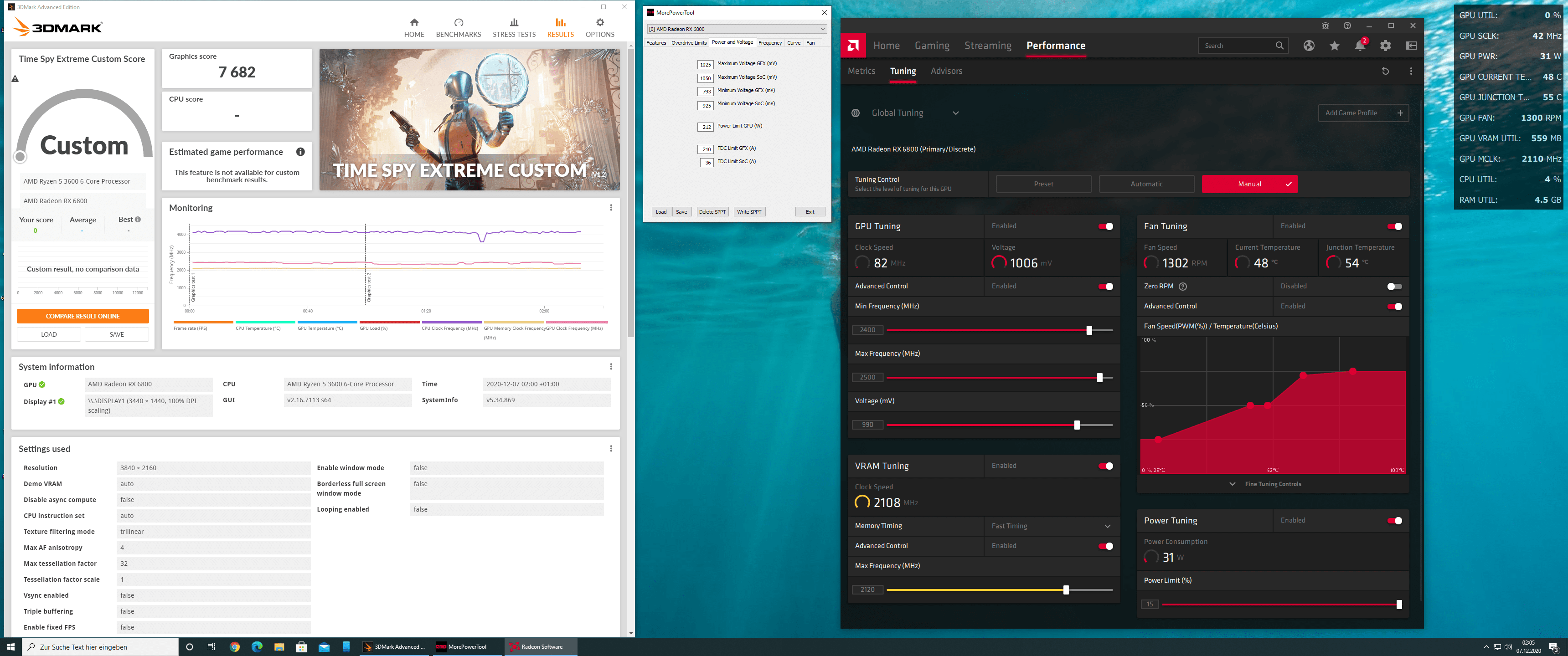Click the estimated game performance info icon
This screenshot has width=1568, height=656.
coord(300,152)
